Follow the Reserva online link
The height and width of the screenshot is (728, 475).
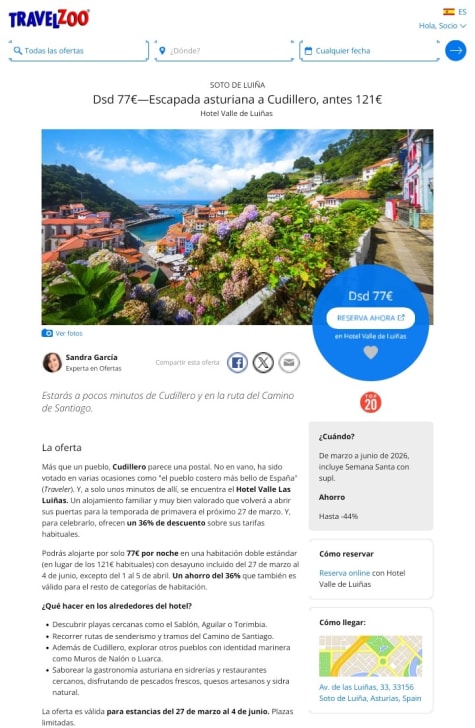click(345, 573)
